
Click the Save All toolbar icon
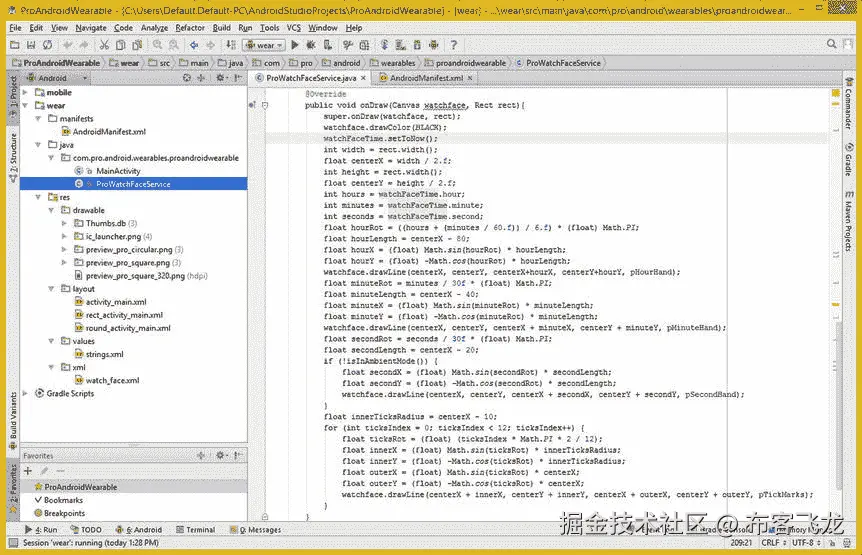point(31,45)
